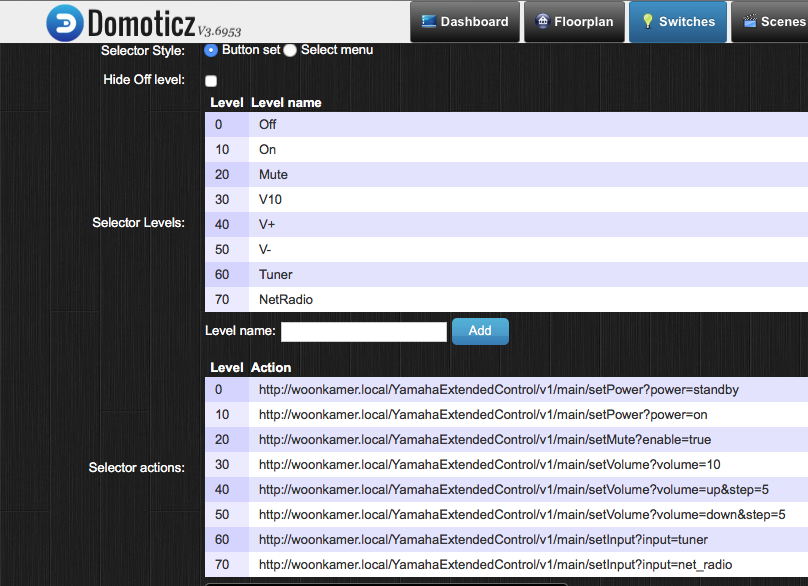This screenshot has height=586, width=808.
Task: Select the setPower?power=on action row
Action: pyautogui.click(x=507, y=414)
